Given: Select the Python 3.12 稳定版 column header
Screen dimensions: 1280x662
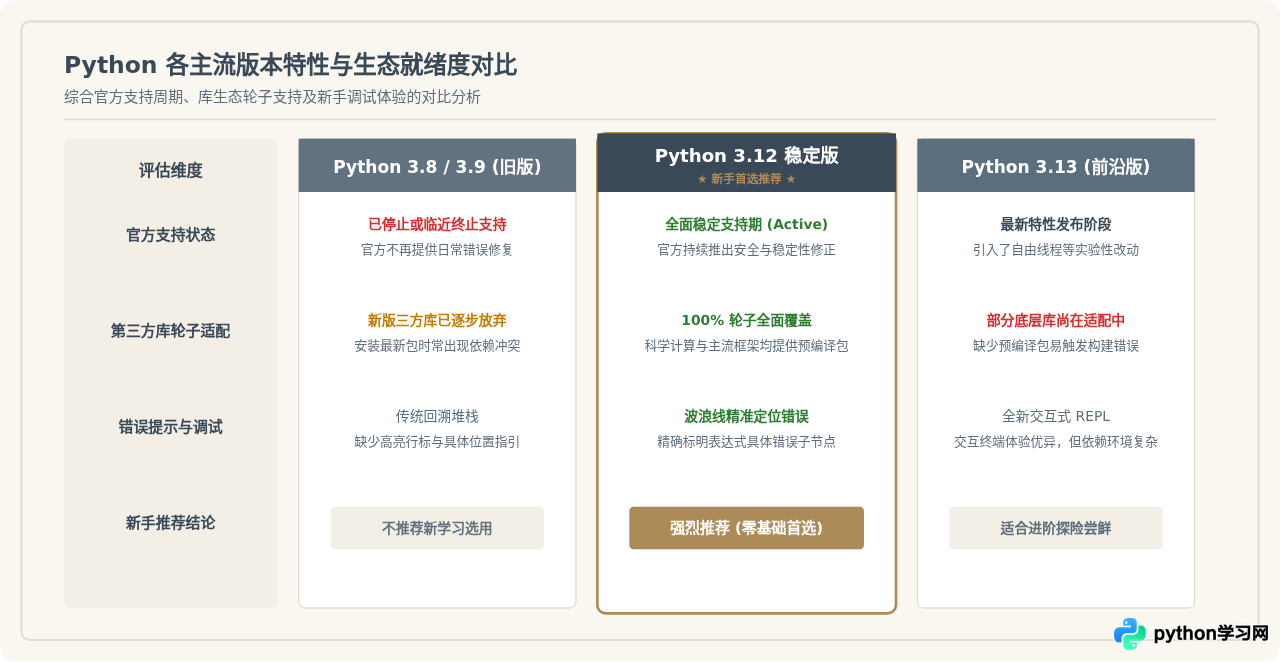Looking at the screenshot, I should pyautogui.click(x=746, y=163).
